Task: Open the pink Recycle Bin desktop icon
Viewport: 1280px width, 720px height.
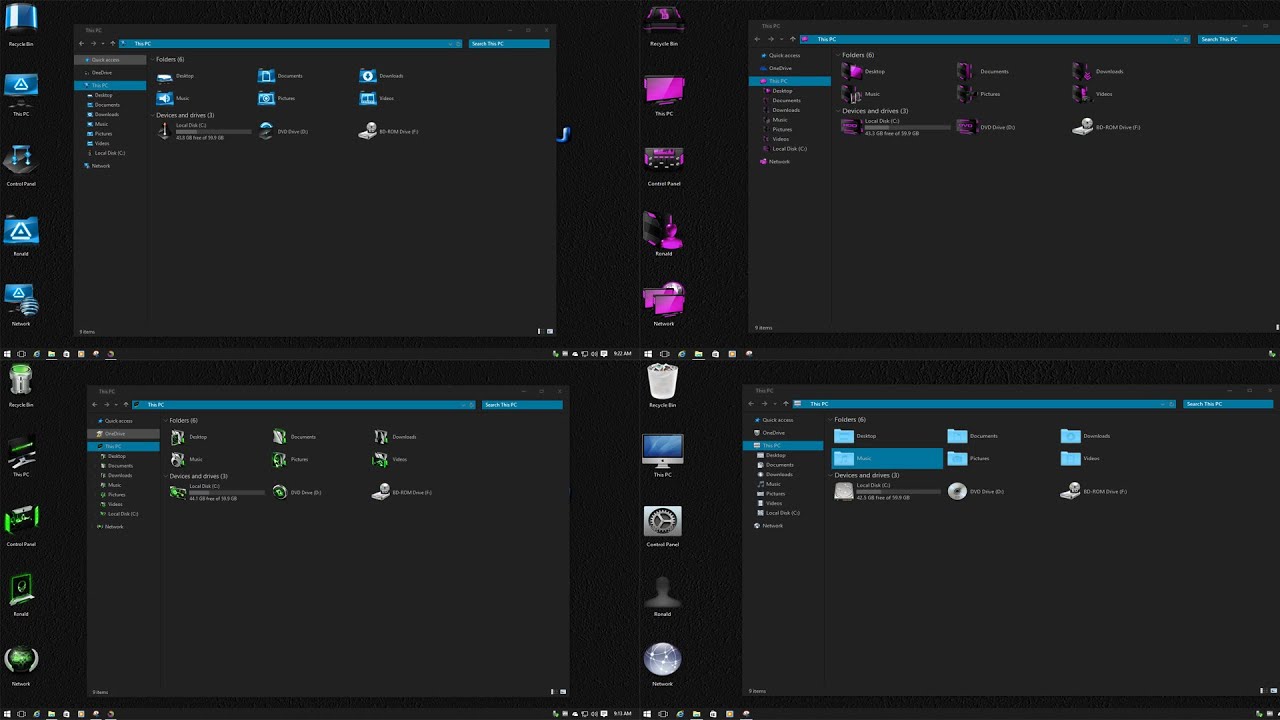Action: click(x=663, y=20)
